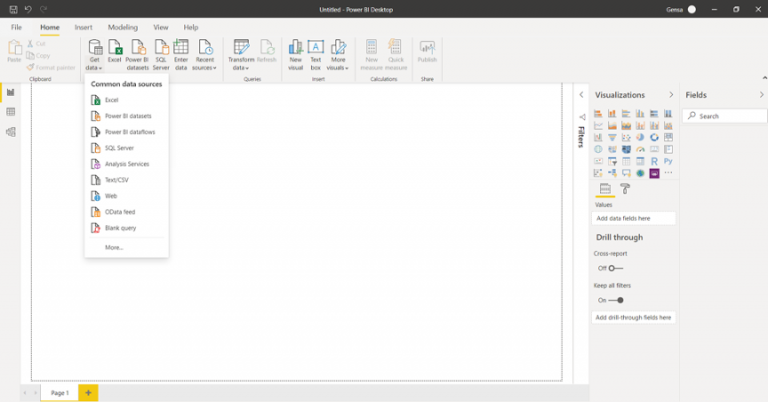
Task: Select the Gauge visual
Action: tap(640, 149)
